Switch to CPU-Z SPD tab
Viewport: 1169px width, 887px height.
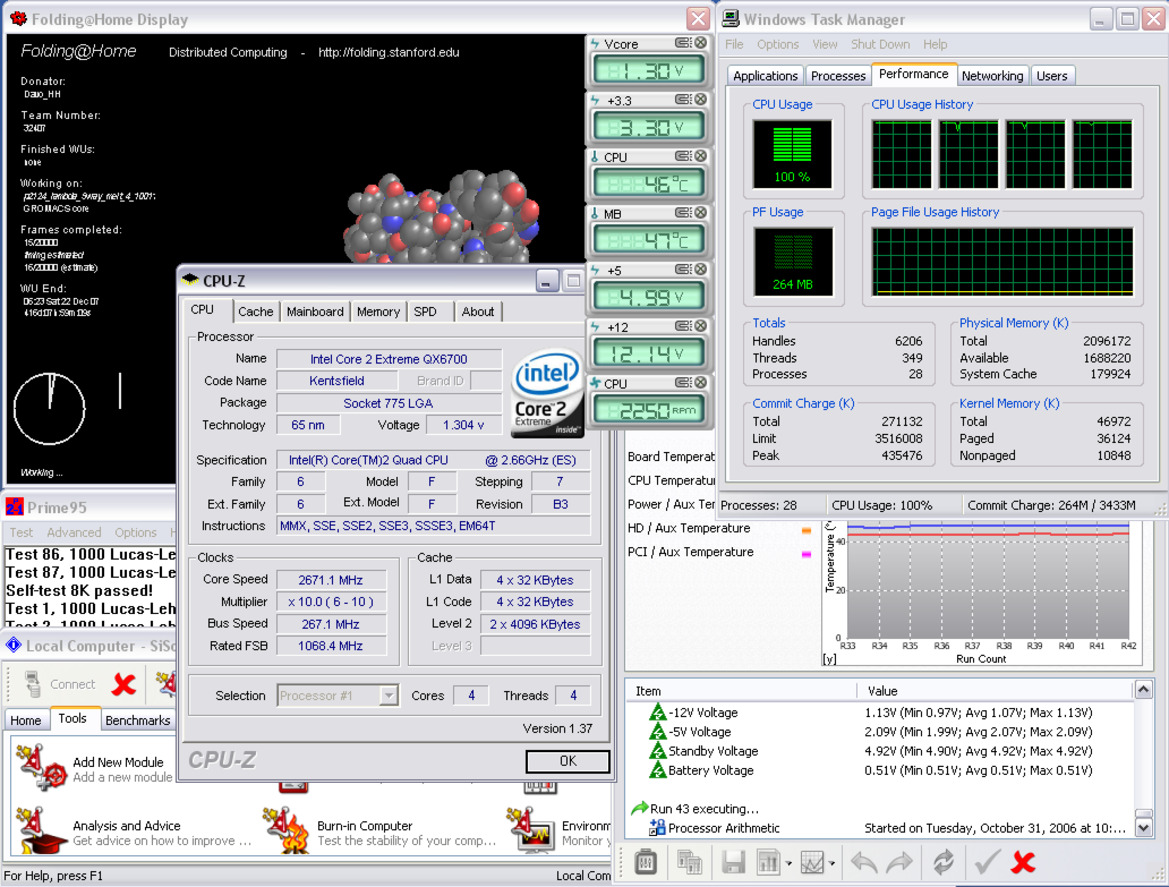click(426, 312)
